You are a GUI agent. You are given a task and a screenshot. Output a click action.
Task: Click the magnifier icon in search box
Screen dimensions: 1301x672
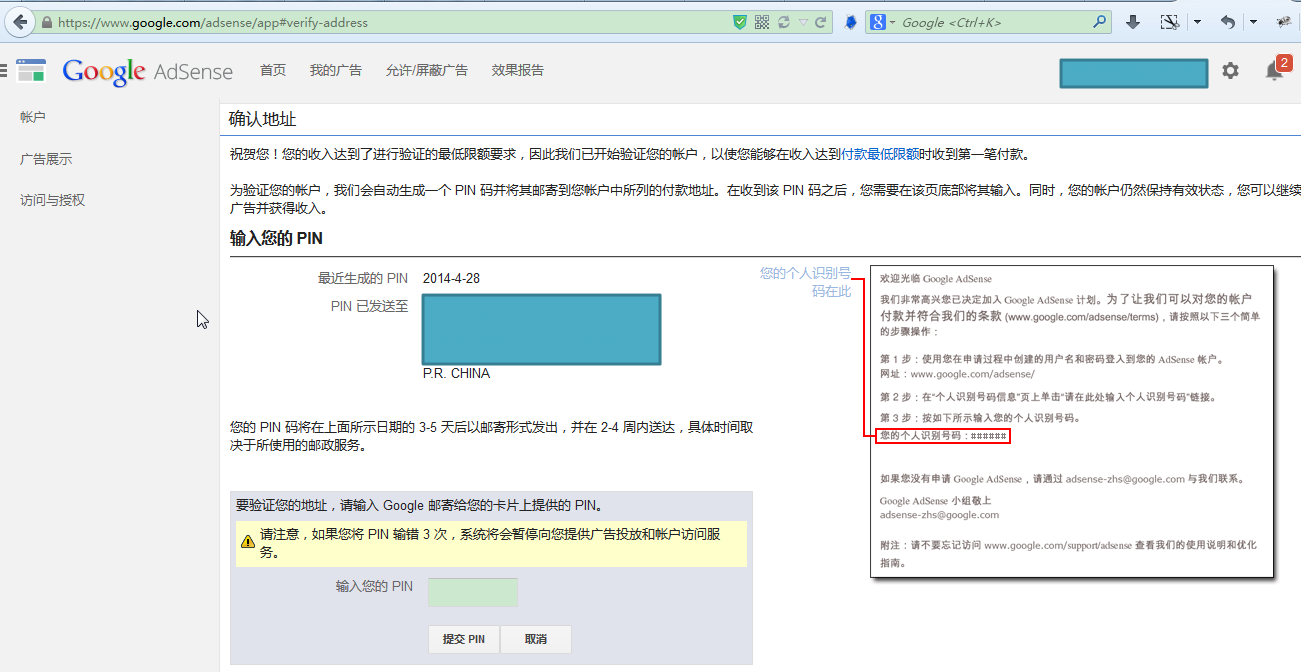(1100, 21)
